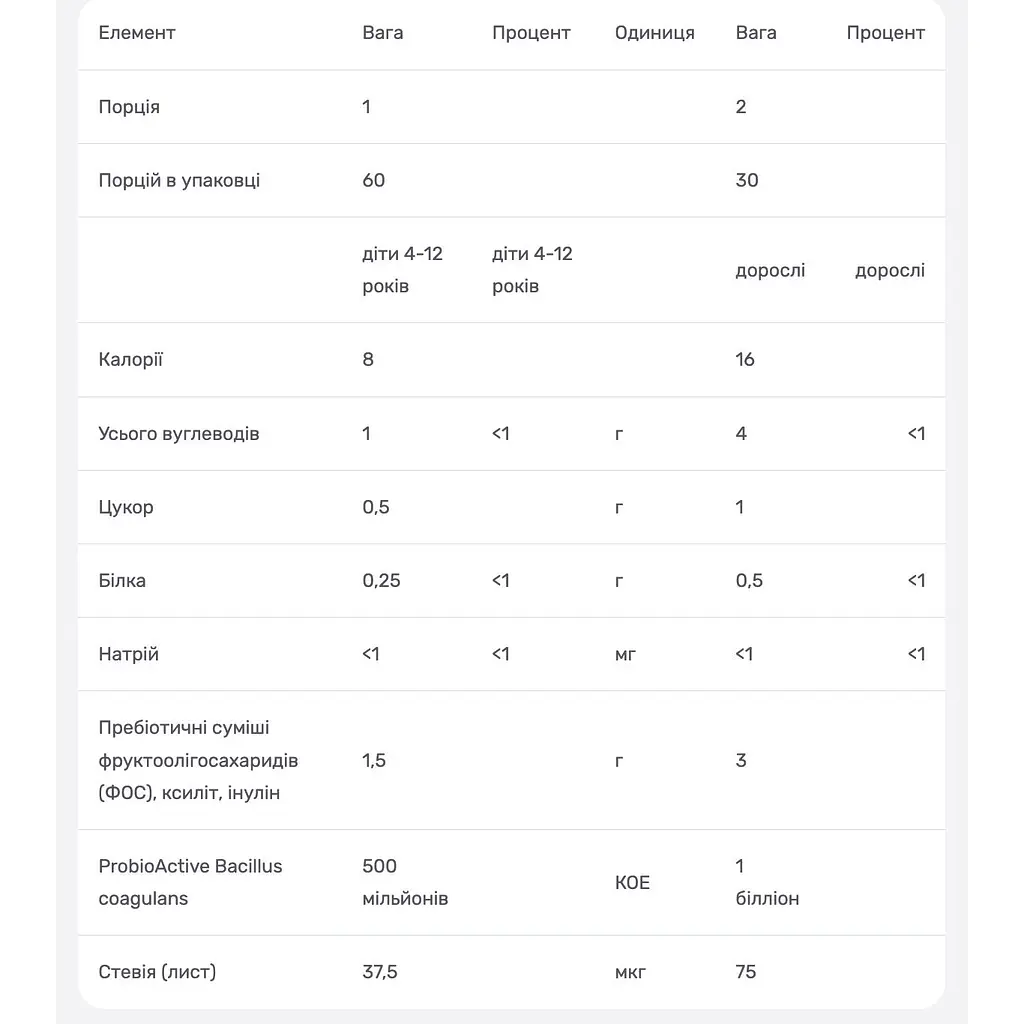This screenshot has width=1024, height=1024.
Task: Click ProbioActive Bacillus coagulans label
Action: 190,882
